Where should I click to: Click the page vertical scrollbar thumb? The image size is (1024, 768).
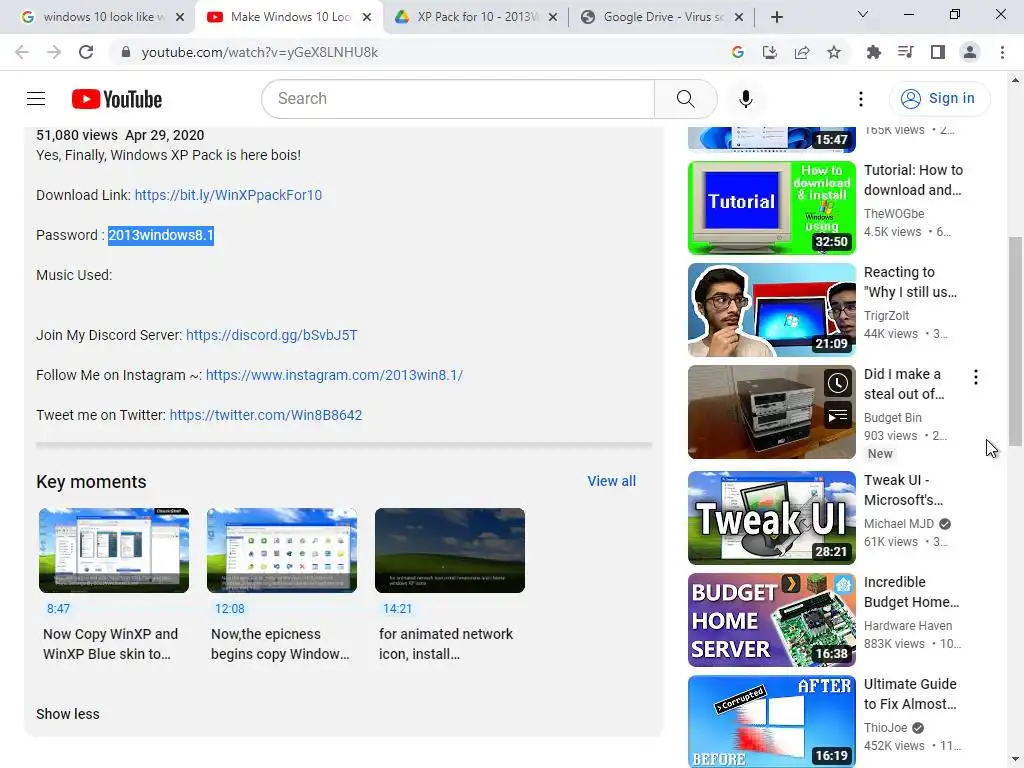1015,341
